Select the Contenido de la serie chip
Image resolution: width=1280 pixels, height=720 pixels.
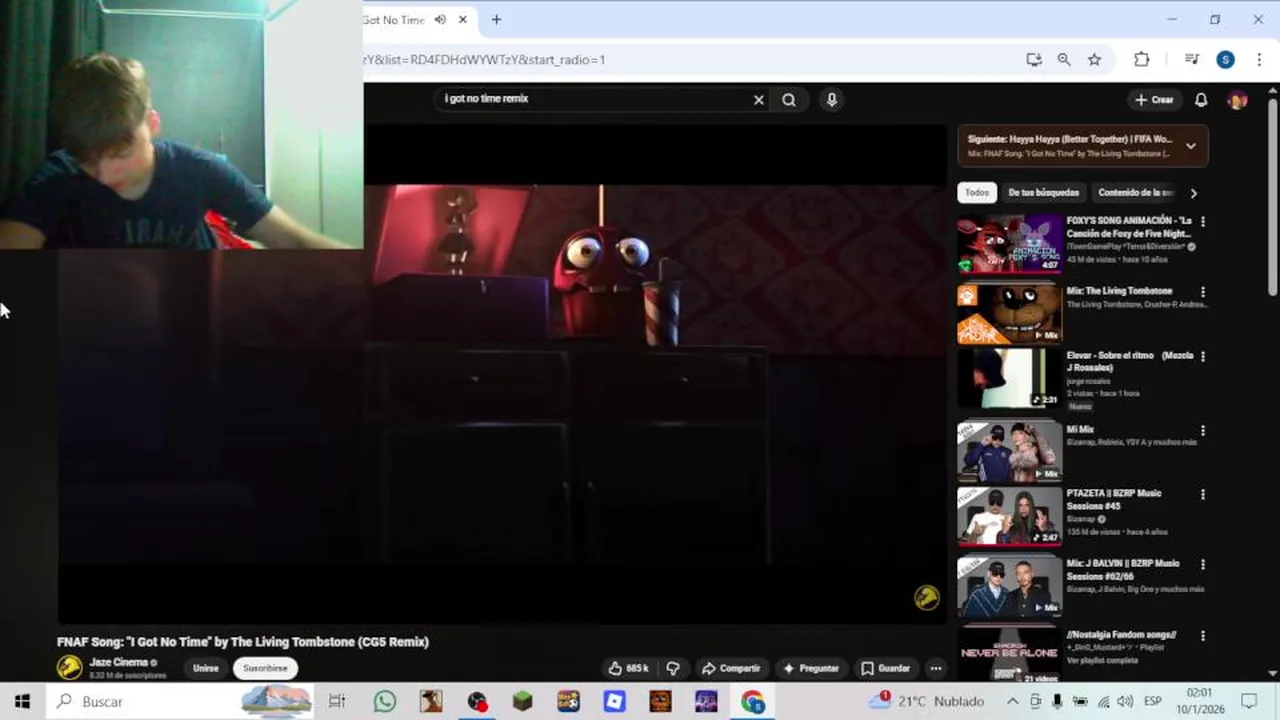point(1134,192)
